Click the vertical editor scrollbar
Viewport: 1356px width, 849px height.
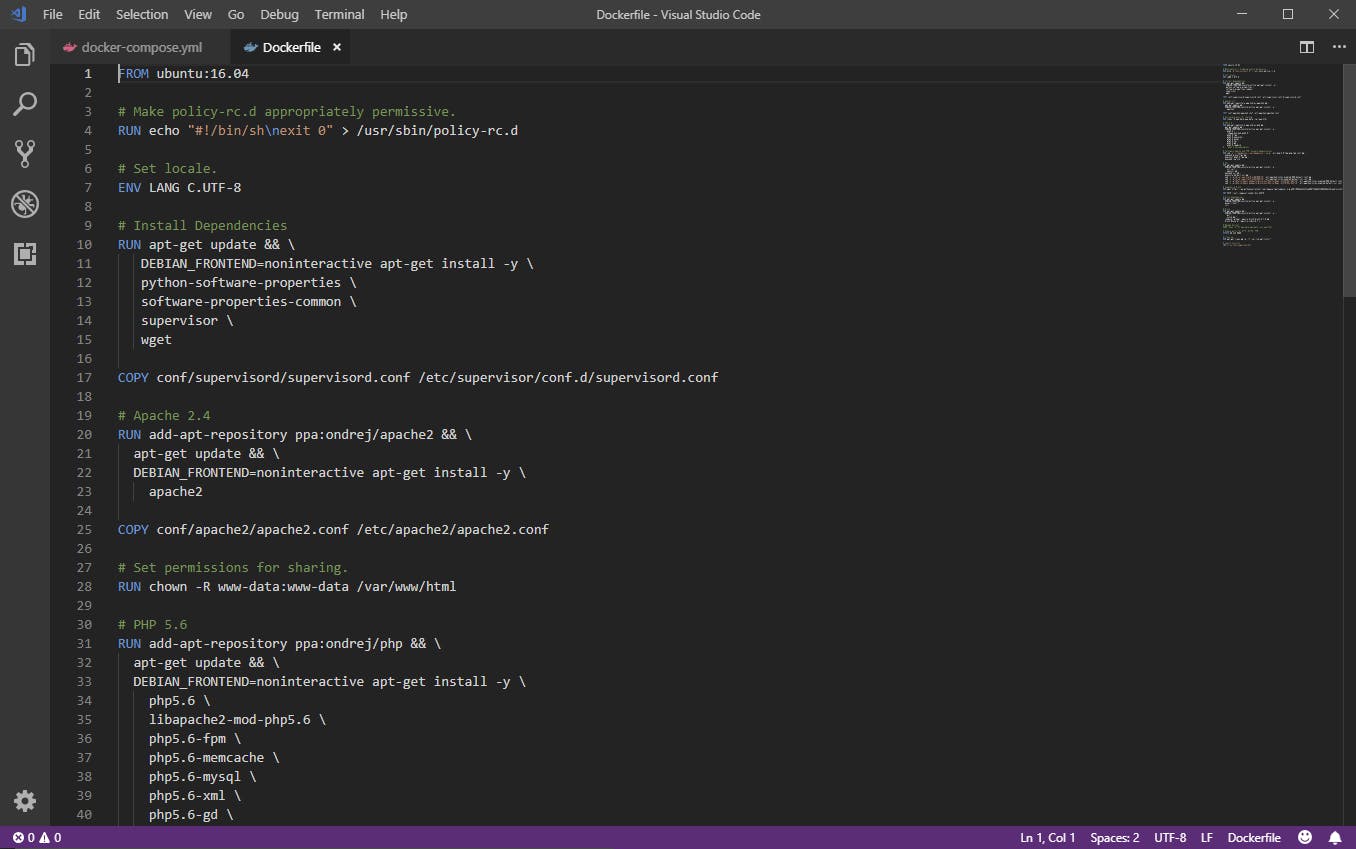1349,181
